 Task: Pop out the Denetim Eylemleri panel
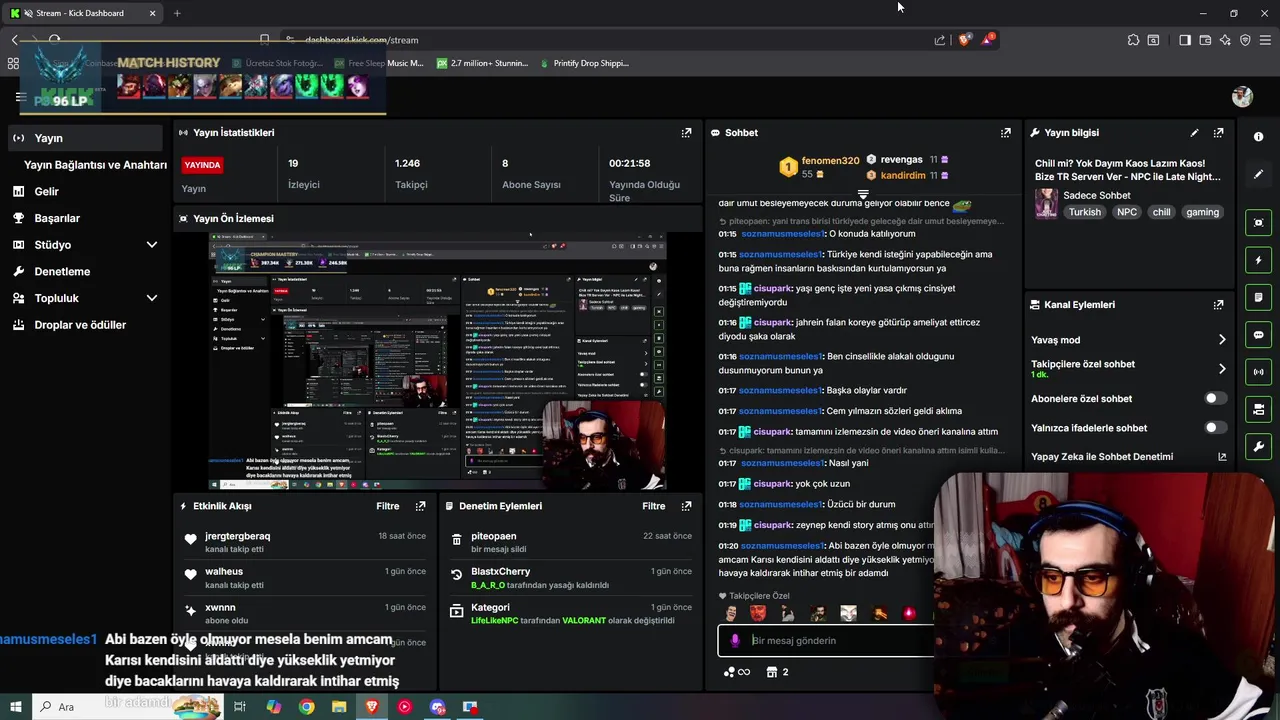686,506
